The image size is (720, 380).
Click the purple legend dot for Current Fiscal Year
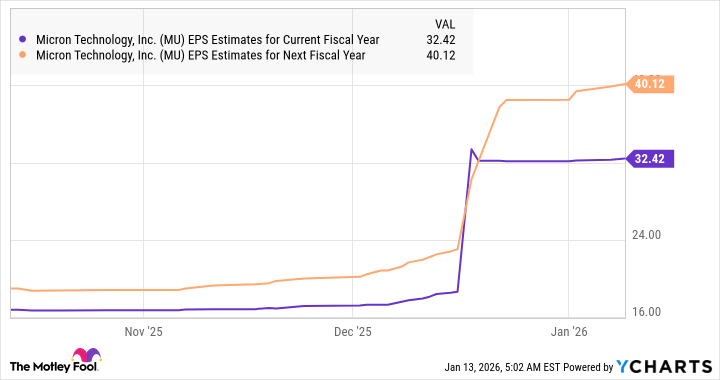22,39
